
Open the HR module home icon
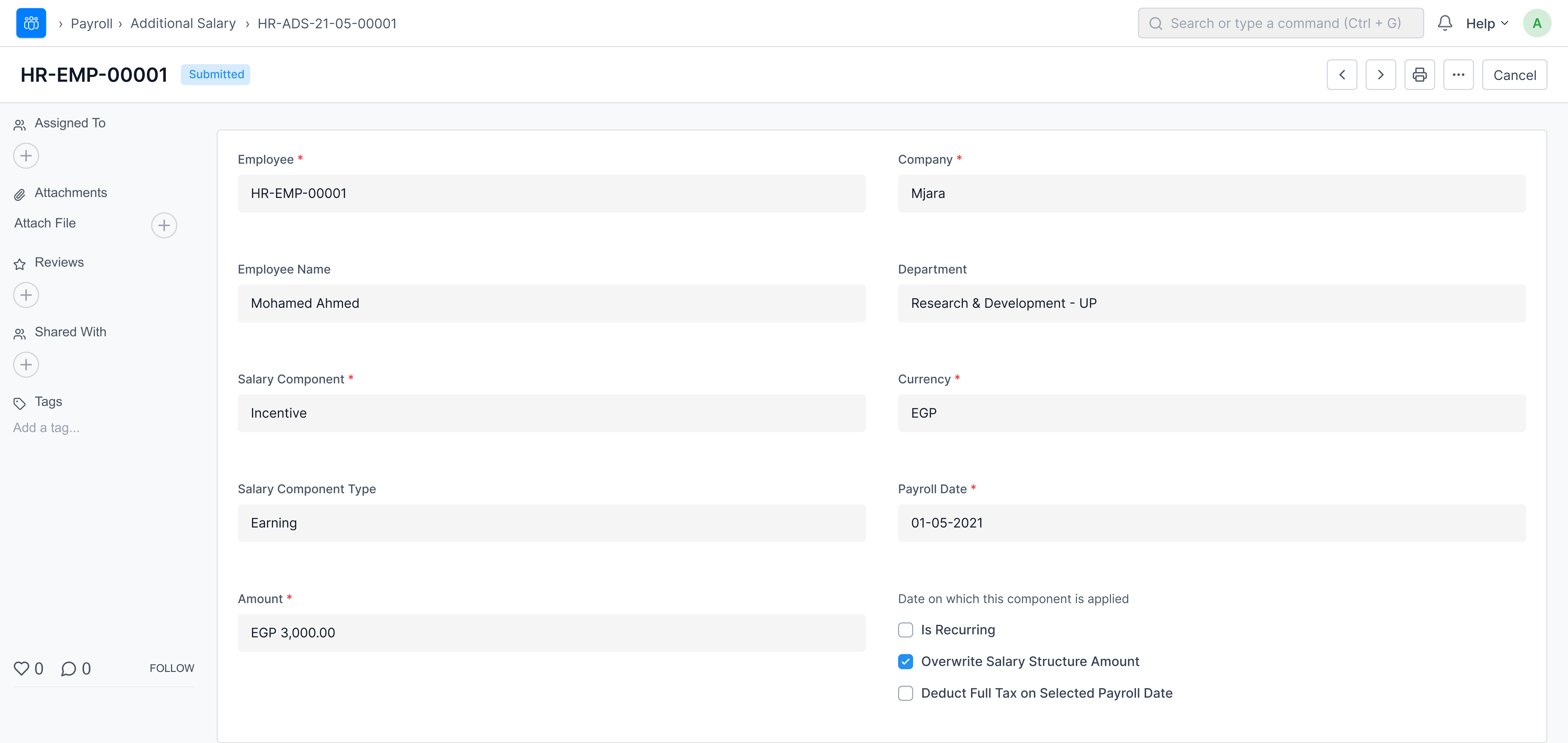pyautogui.click(x=31, y=23)
